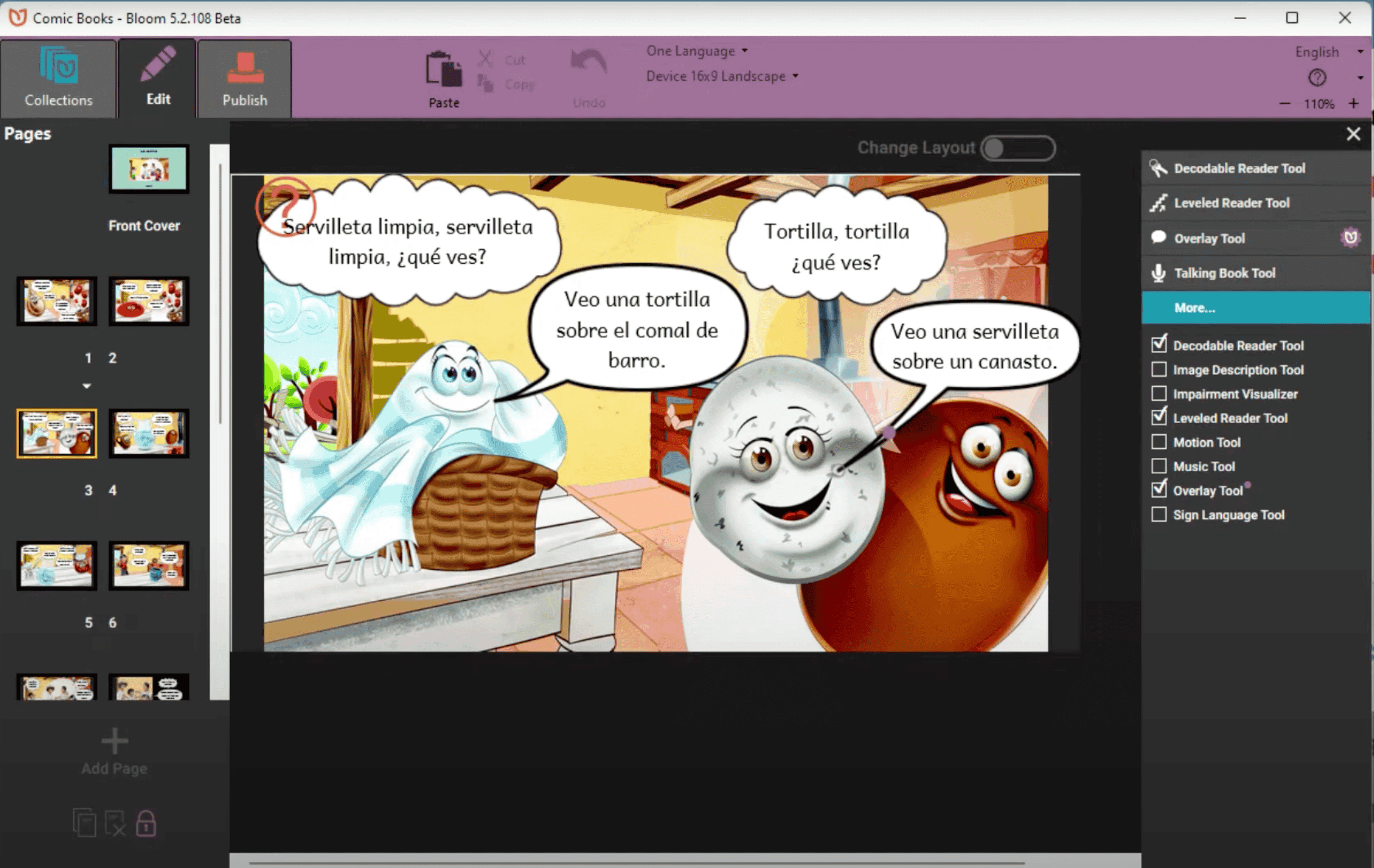
Task: Click the 'Servilleta limpia' speech bubble text
Action: tap(407, 242)
